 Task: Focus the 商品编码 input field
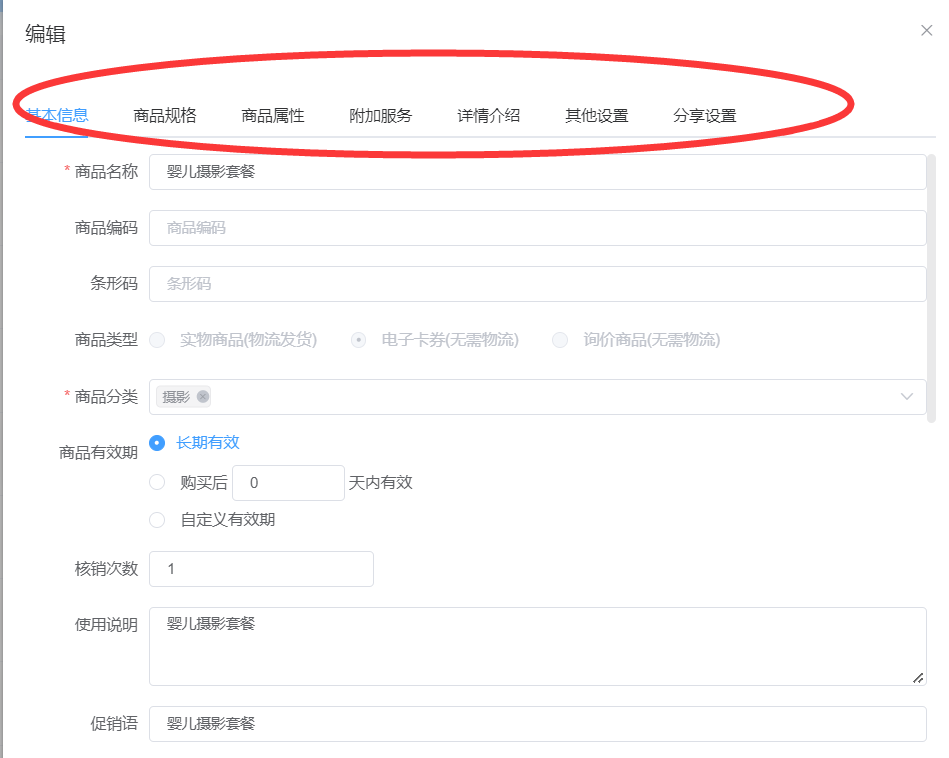tap(537, 228)
